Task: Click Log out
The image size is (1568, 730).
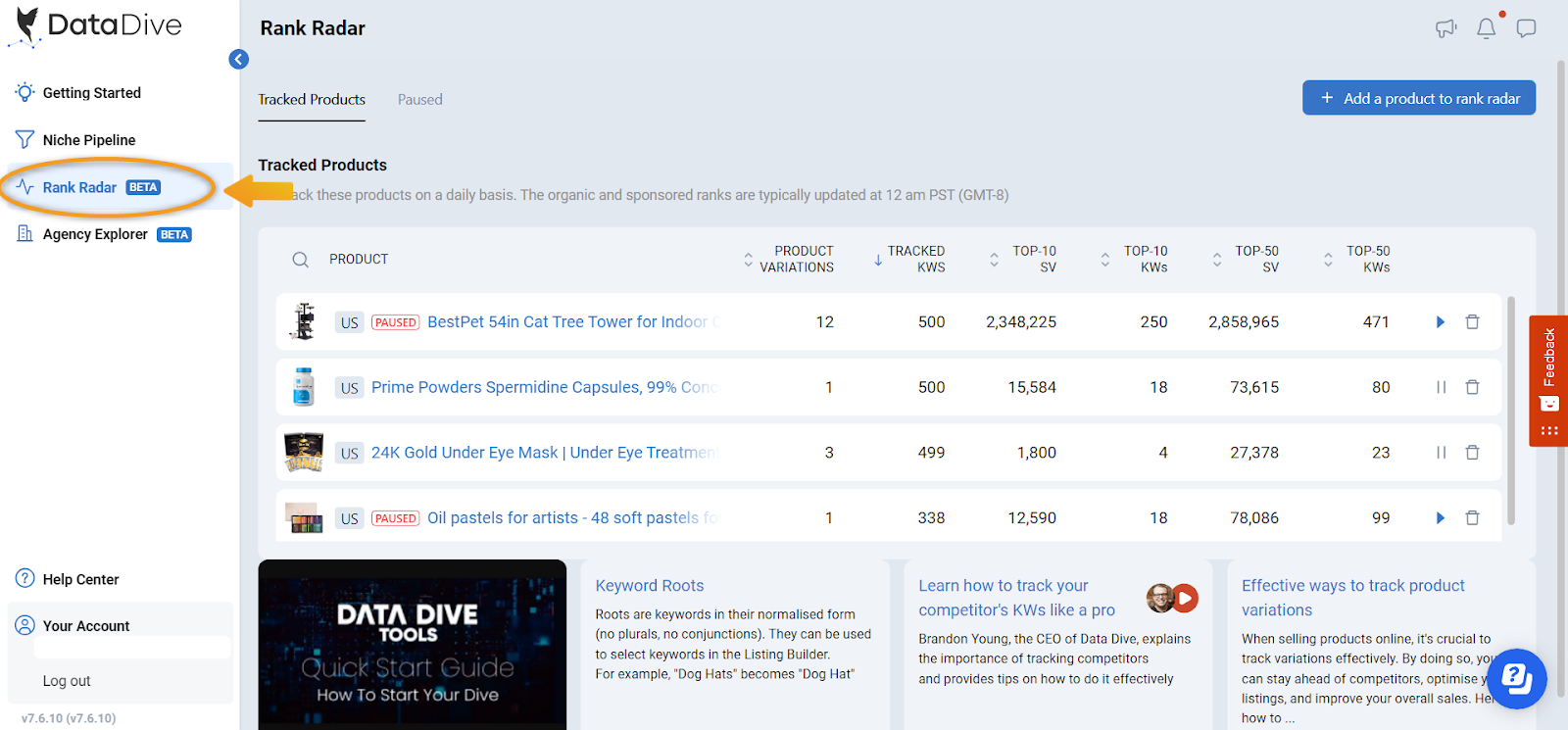Action: [x=67, y=681]
